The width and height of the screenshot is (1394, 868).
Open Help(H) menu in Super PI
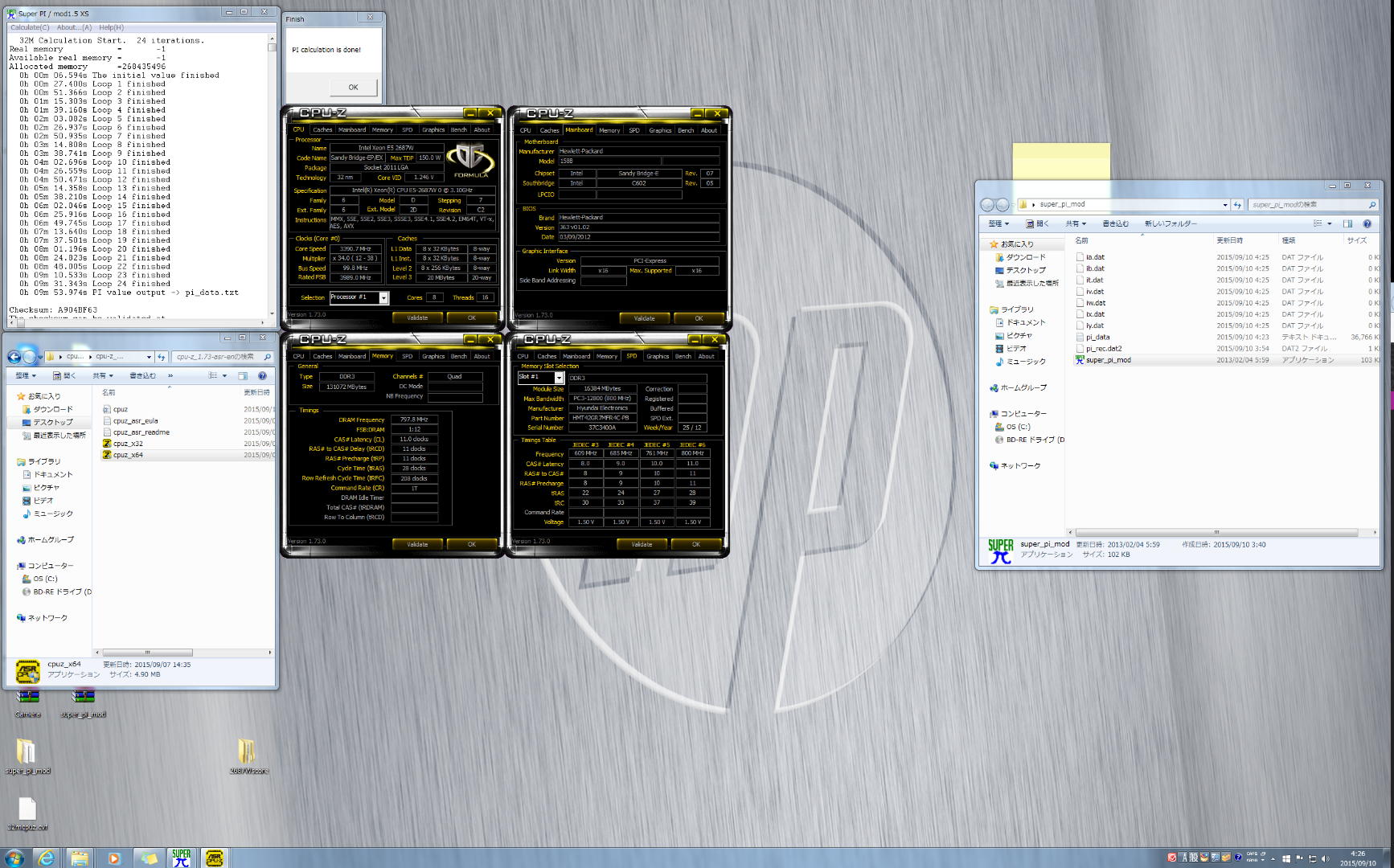click(111, 27)
